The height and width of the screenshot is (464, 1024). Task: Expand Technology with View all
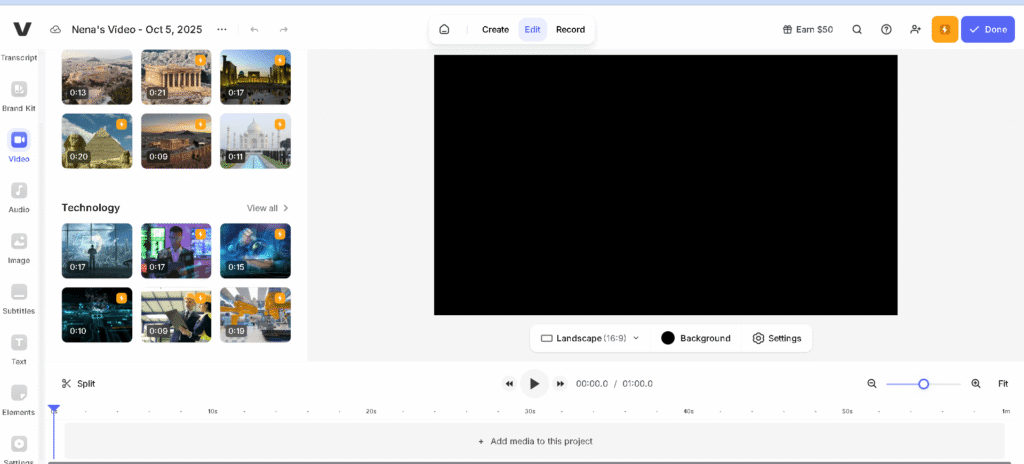coord(268,208)
